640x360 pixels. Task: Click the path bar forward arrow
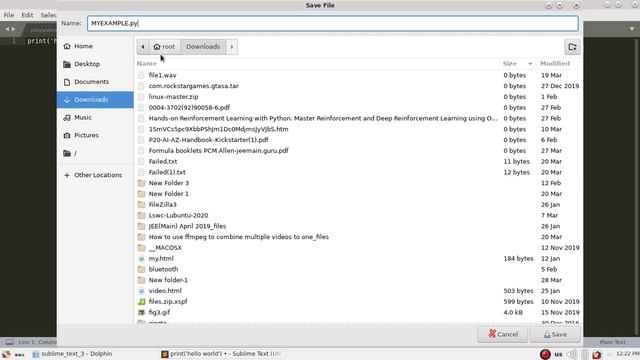pyautogui.click(x=232, y=47)
